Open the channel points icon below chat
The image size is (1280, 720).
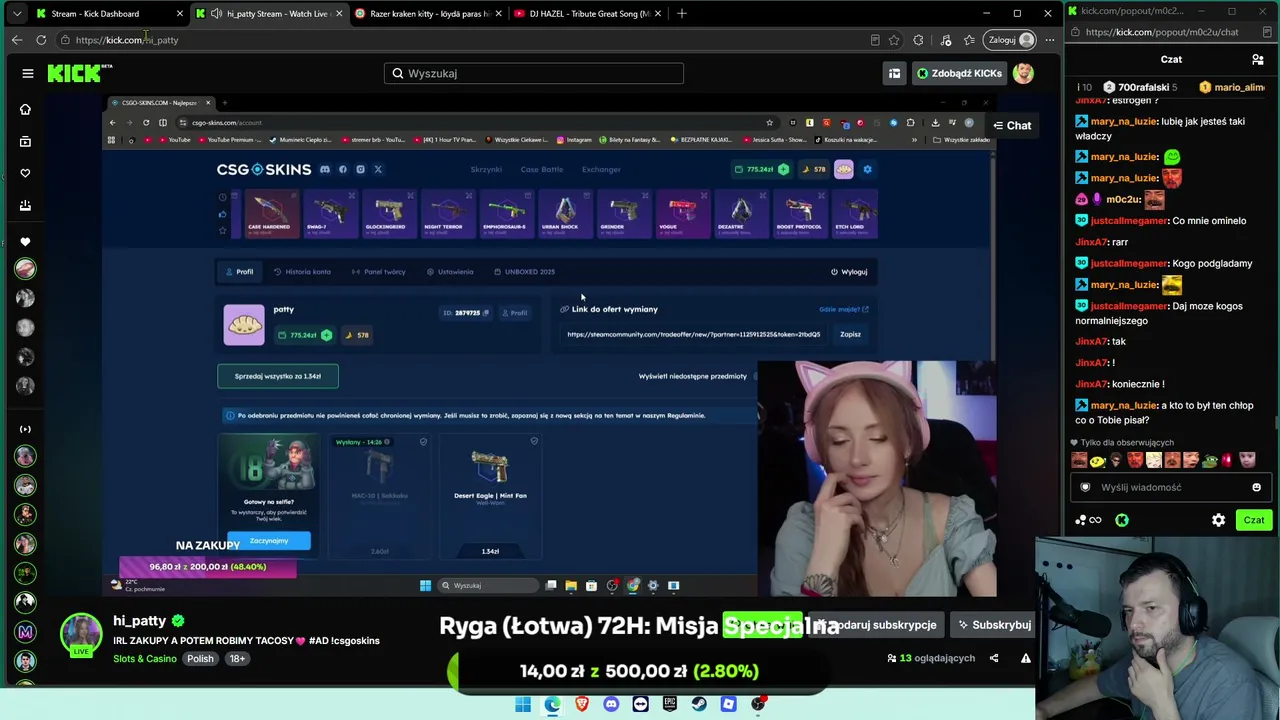pyautogui.click(x=1087, y=520)
